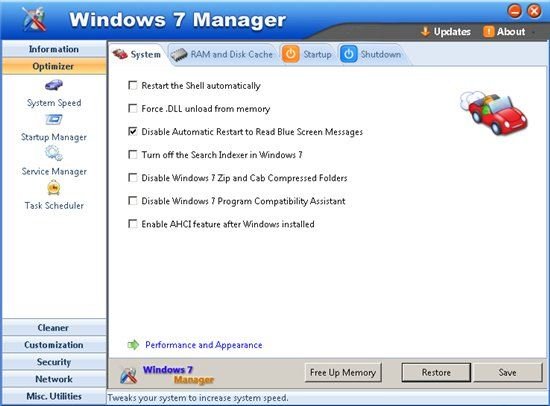Click the Task Scheduler alarm clock icon
Image resolution: width=550 pixels, height=406 pixels.
(54, 188)
